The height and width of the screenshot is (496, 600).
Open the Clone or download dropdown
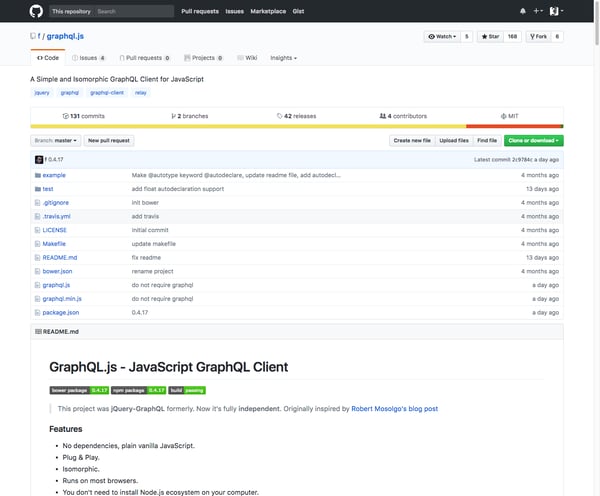(533, 140)
